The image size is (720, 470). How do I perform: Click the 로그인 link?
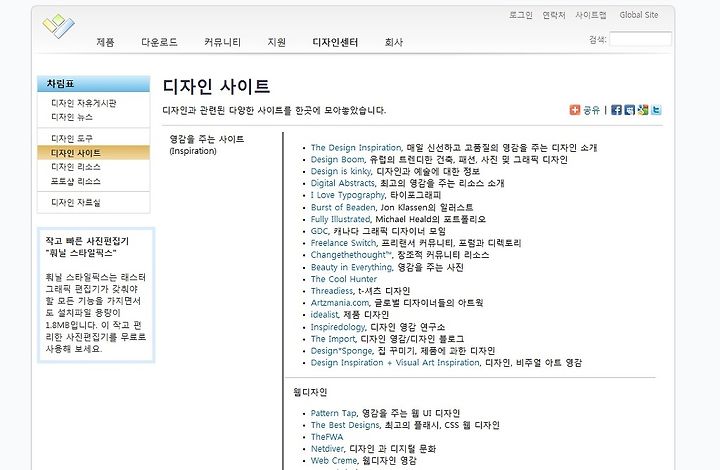521,15
